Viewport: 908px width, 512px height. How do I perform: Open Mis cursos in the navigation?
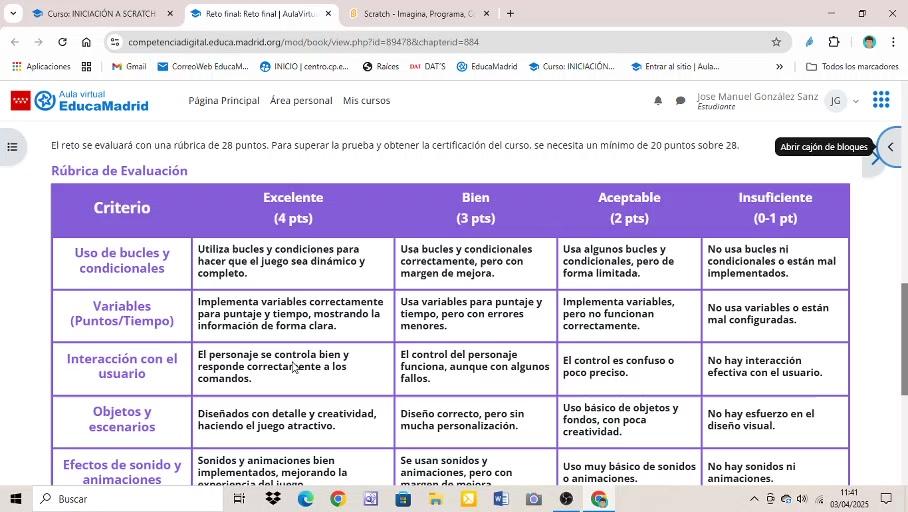(367, 101)
